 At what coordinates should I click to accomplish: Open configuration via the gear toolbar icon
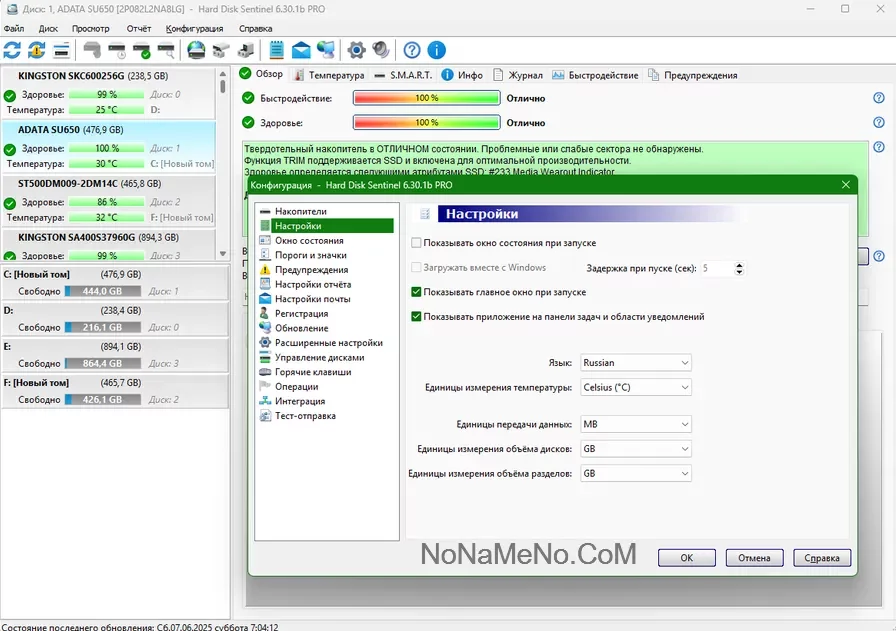point(356,50)
